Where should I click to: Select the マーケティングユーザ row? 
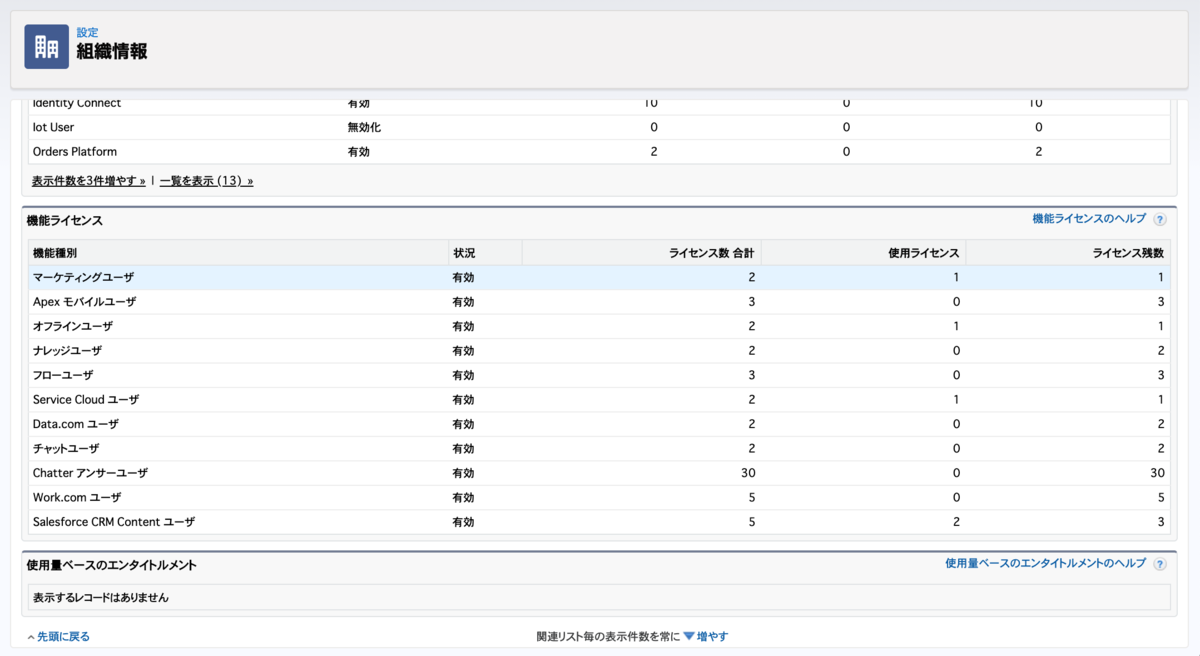pyautogui.click(x=83, y=277)
